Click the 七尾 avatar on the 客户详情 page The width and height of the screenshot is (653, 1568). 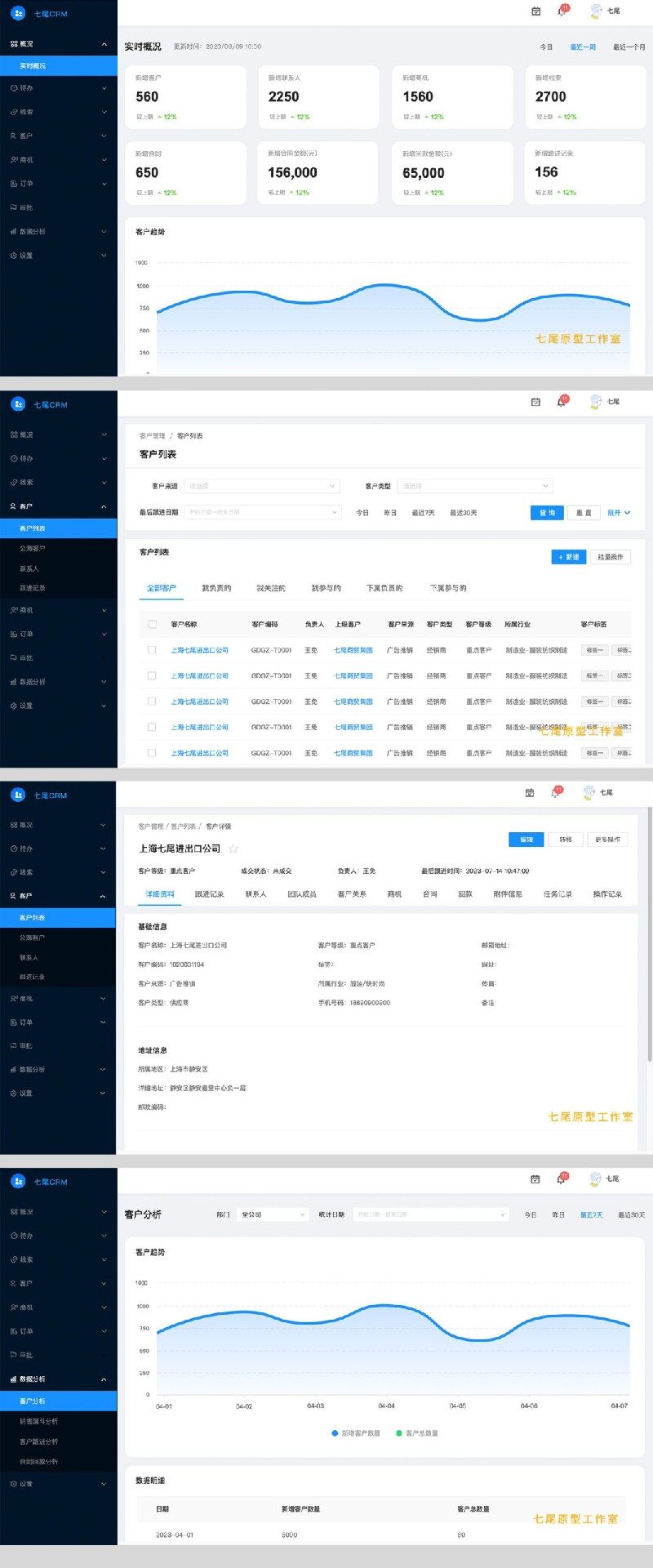click(589, 792)
